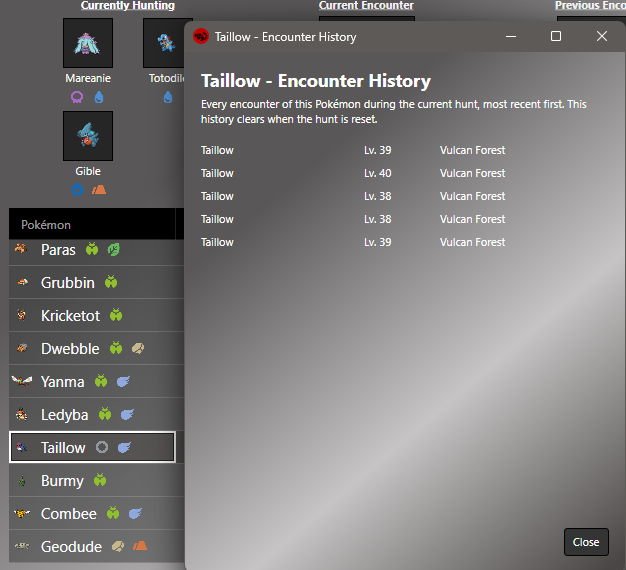The width and height of the screenshot is (626, 570).
Task: Click Taillow normal type icon
Action: coord(102,447)
